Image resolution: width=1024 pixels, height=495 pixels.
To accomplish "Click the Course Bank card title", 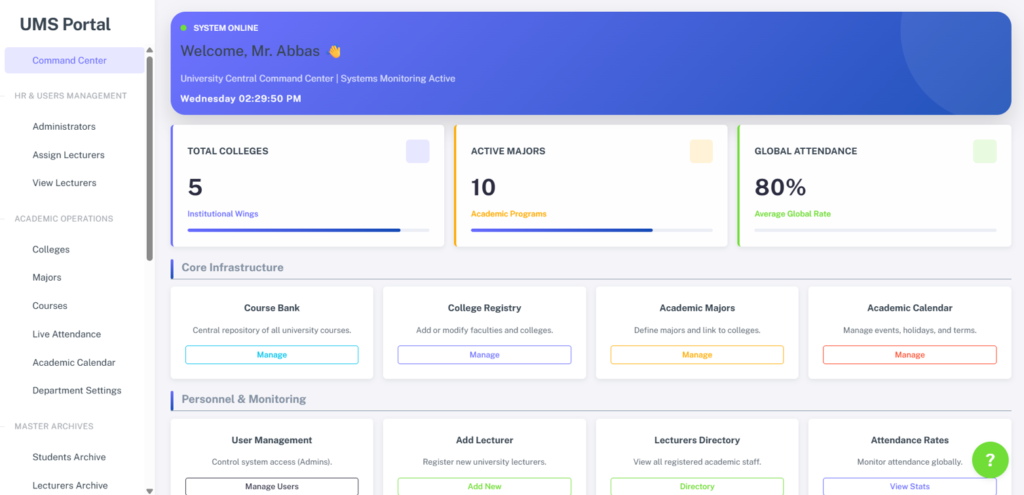I will tap(272, 308).
